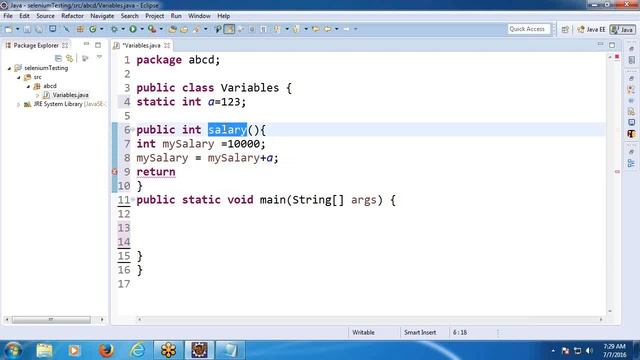Click the Open Type toolbar icon
Viewport: 640px width, 360px height.
tap(173, 29)
